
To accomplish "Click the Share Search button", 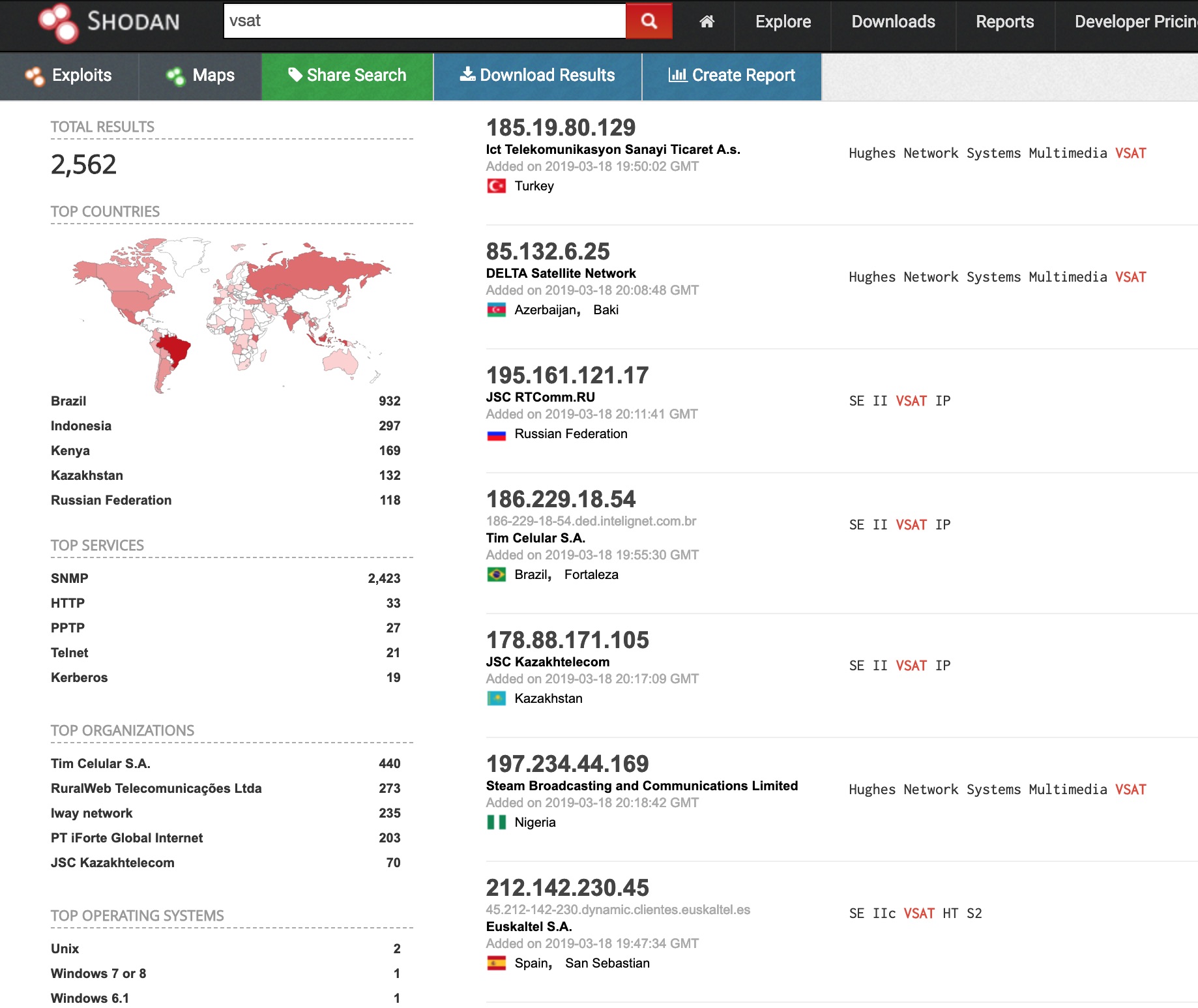I will click(x=347, y=76).
